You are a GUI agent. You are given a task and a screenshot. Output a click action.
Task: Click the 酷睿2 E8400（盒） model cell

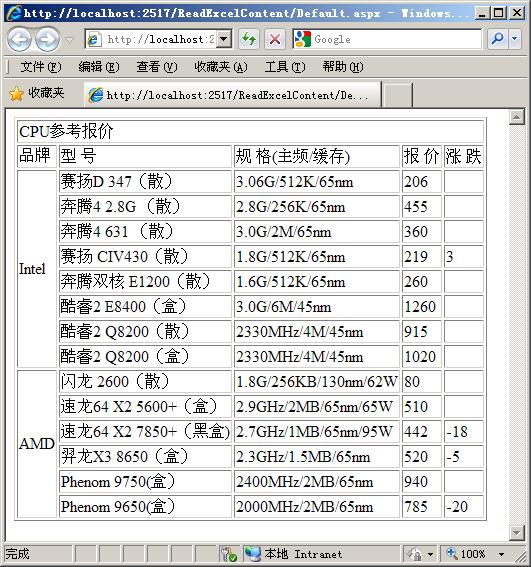[x=145, y=306]
